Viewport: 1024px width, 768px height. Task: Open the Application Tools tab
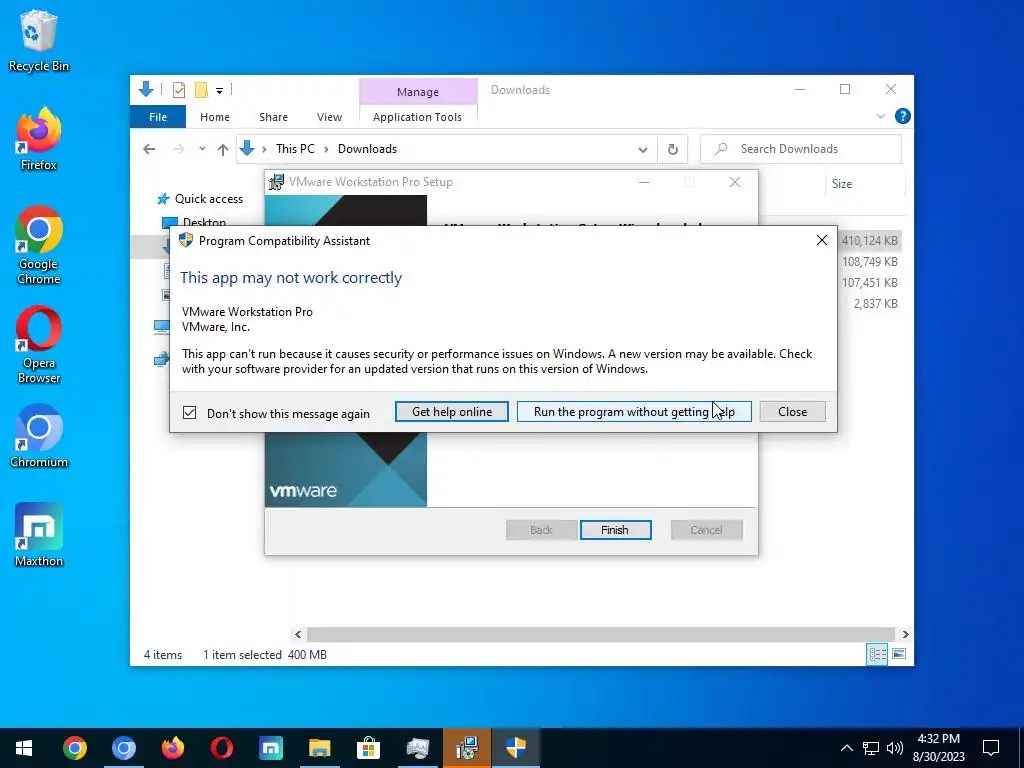pos(417,117)
